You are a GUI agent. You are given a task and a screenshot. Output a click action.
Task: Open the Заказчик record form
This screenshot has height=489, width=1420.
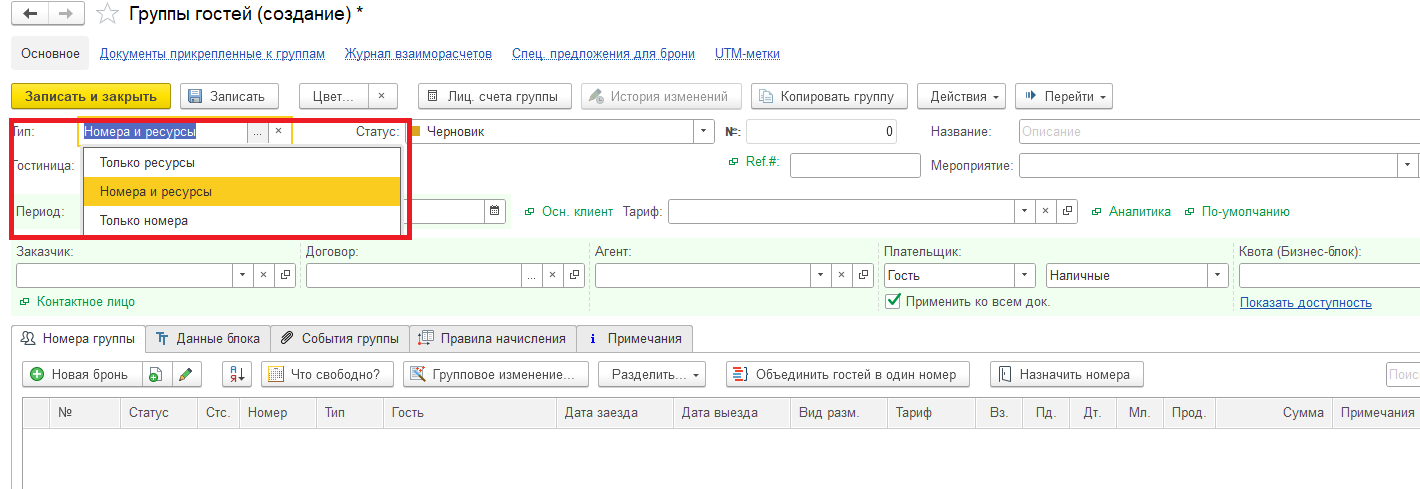click(284, 275)
